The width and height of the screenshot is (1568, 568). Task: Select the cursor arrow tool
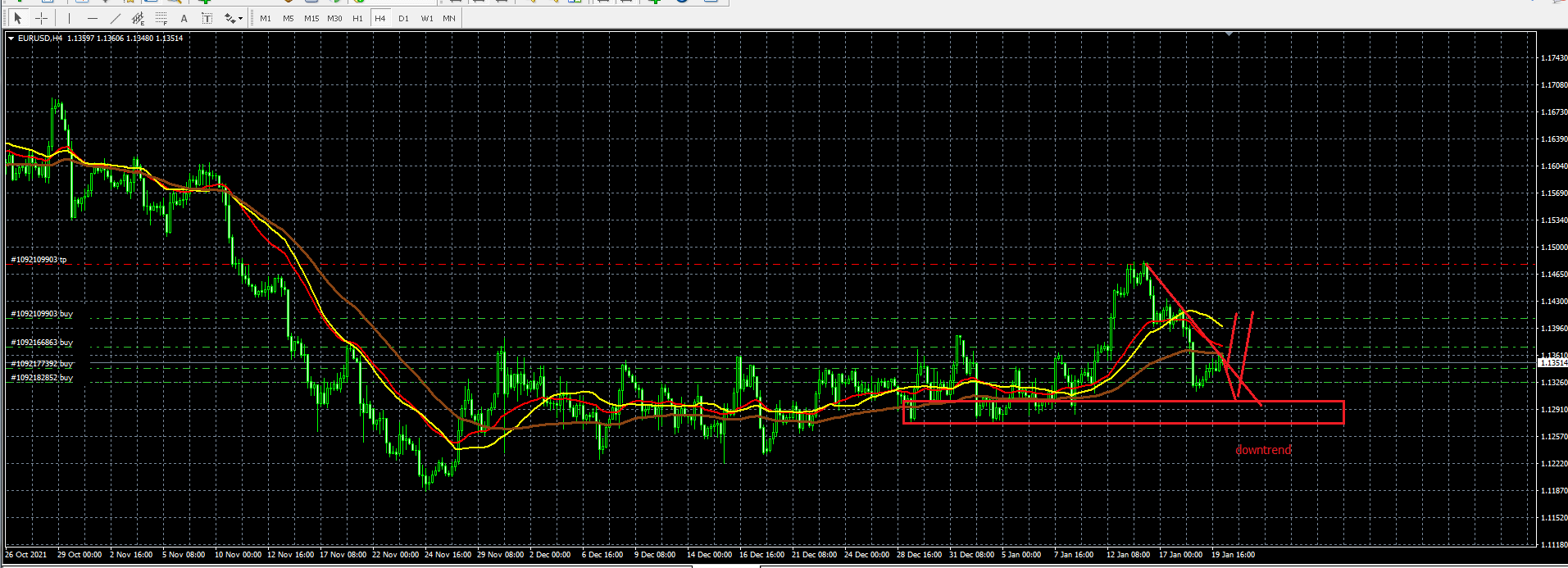tap(18, 18)
